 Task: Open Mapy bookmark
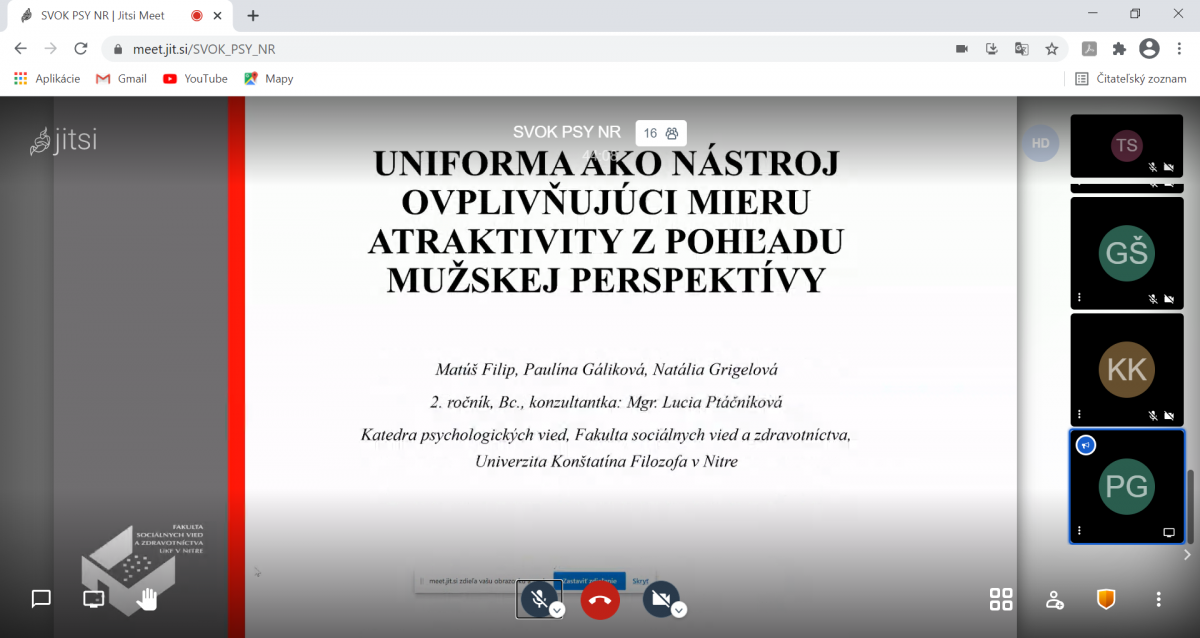[x=269, y=78]
